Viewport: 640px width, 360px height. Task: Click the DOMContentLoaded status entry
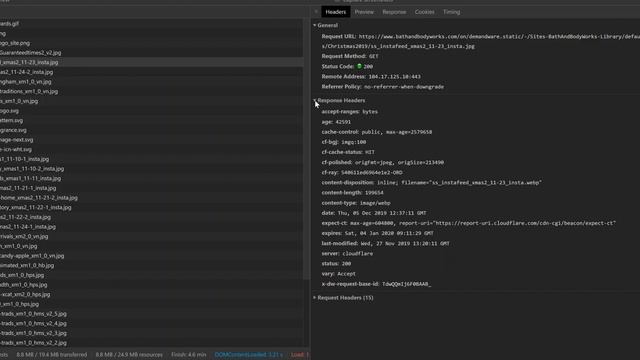(249, 355)
